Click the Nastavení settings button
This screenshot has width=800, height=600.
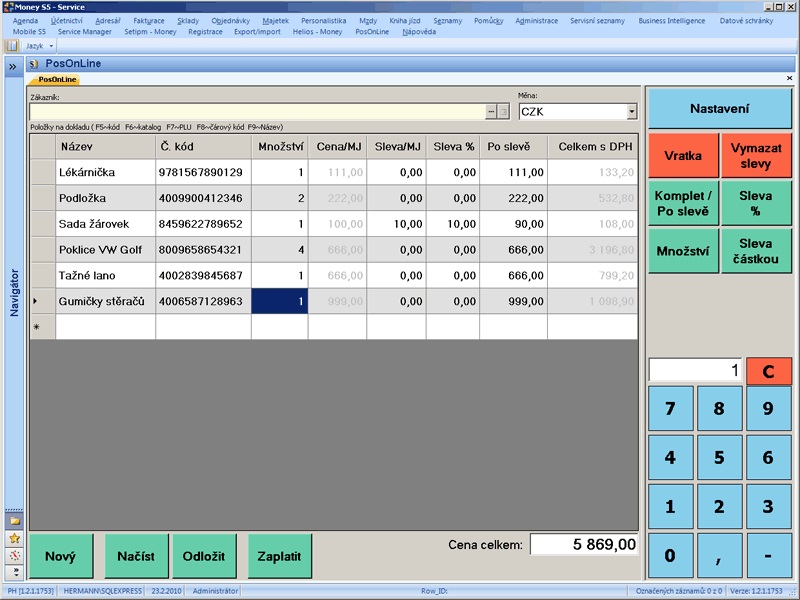click(719, 108)
